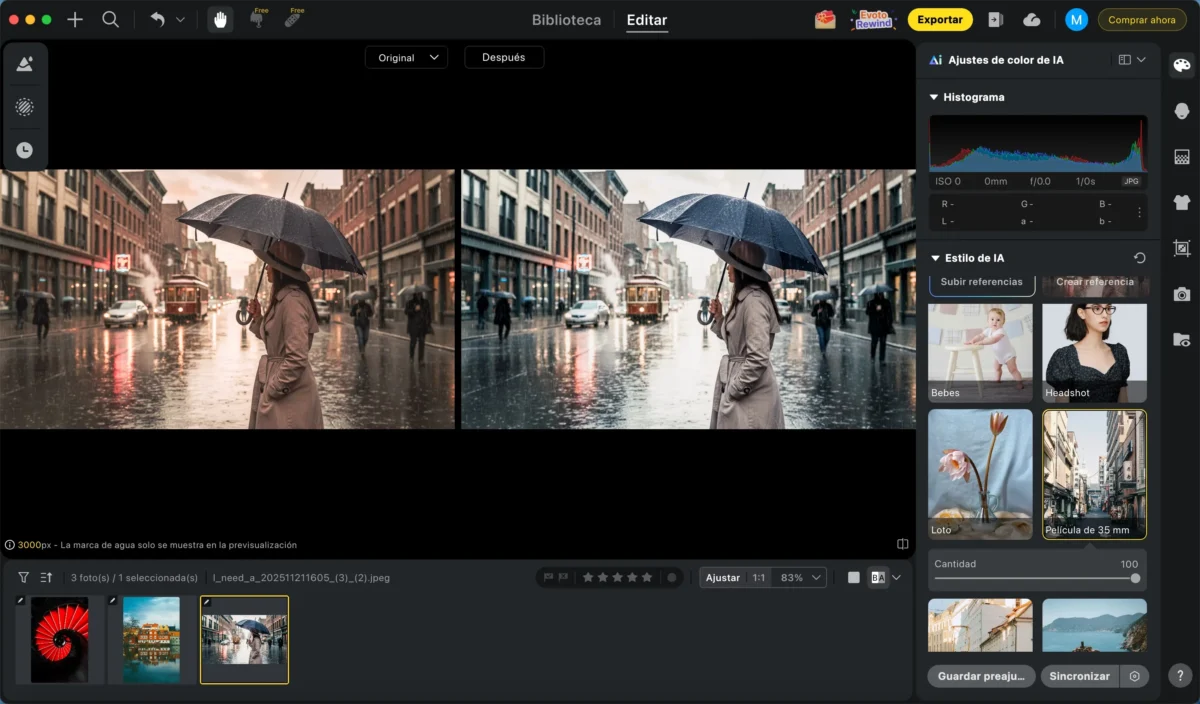The width and height of the screenshot is (1200, 704).
Task: Switch to the Biblioteca tab
Action: 566,20
